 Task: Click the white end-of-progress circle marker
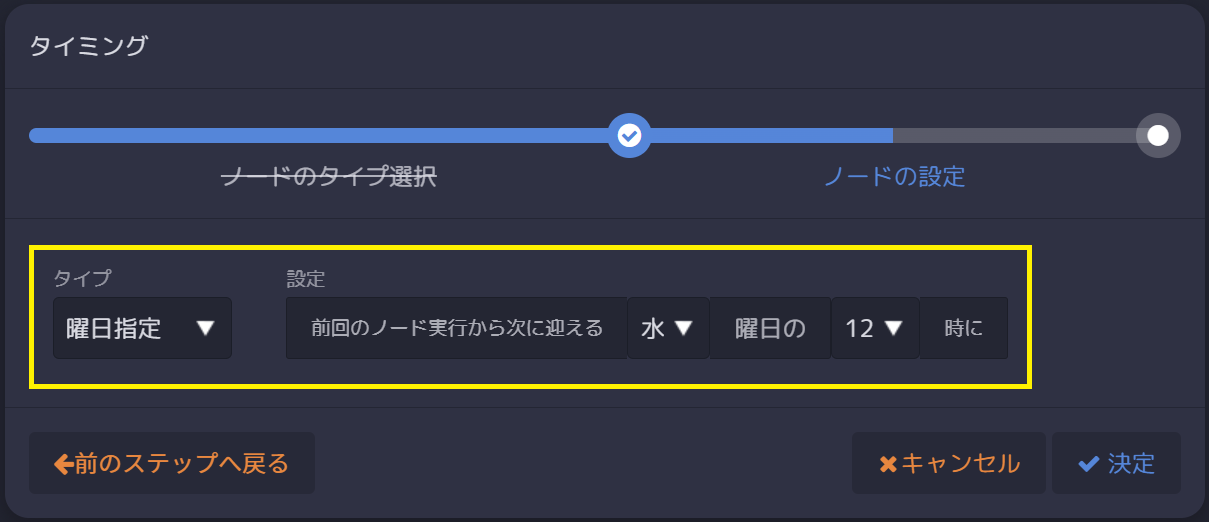coord(1158,135)
